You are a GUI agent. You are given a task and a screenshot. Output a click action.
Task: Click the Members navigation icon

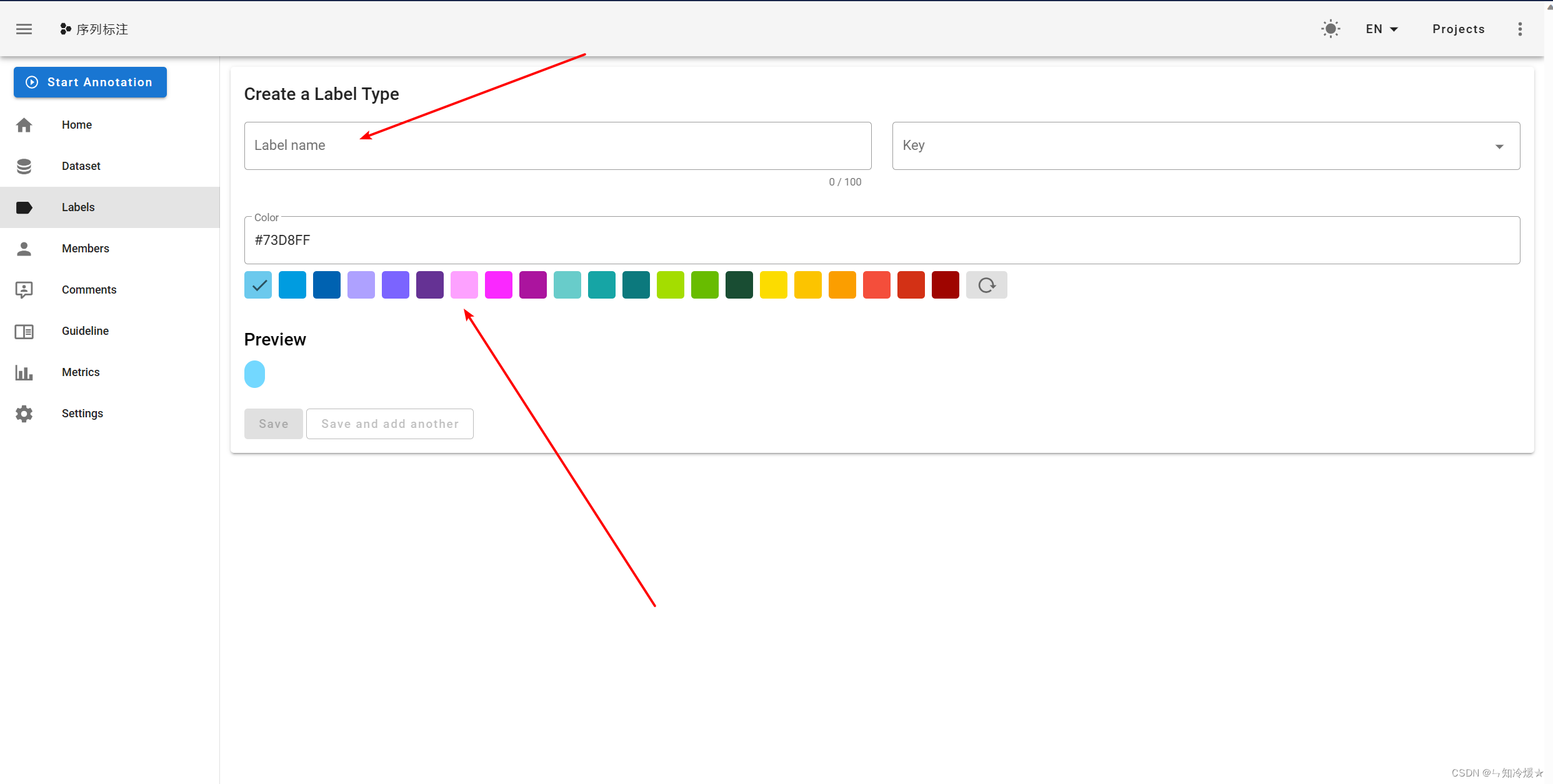(x=24, y=248)
